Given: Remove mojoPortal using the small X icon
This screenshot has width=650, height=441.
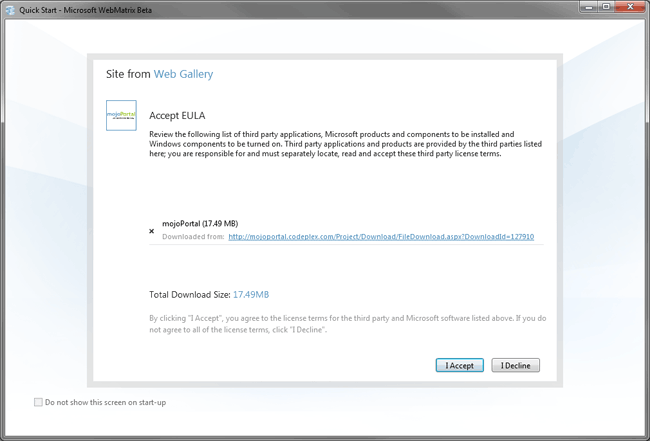Looking at the screenshot, I should 151,231.
